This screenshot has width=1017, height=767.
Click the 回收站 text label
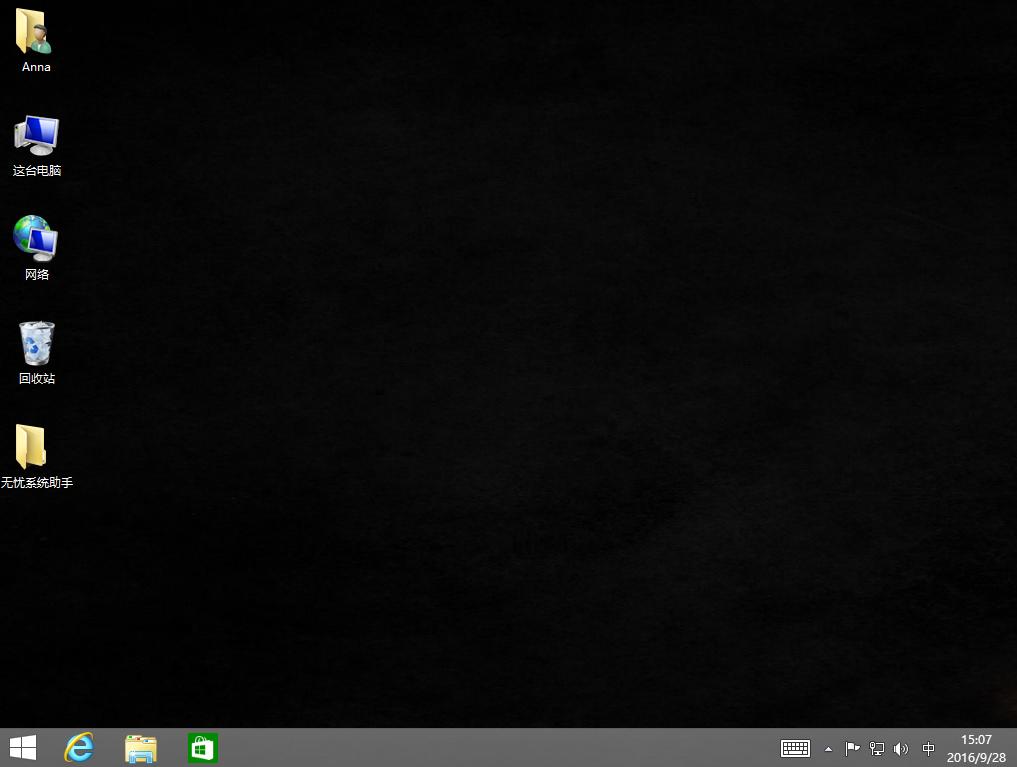[36, 378]
